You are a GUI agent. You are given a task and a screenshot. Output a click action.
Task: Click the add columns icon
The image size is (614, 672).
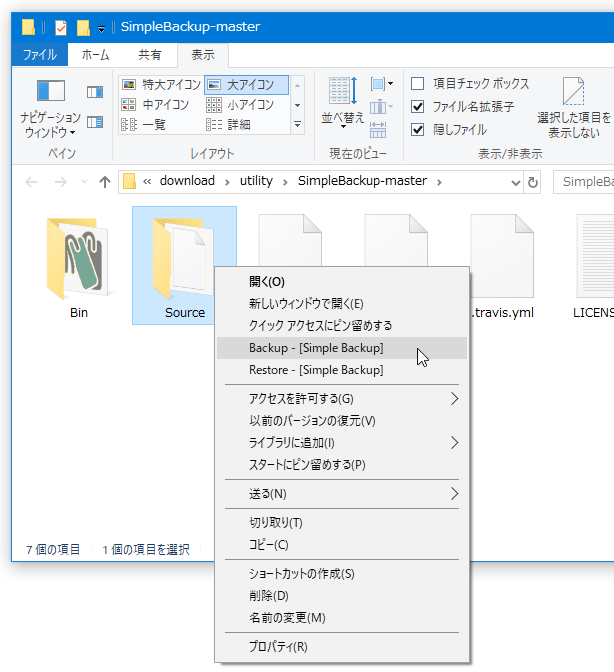pyautogui.click(x=381, y=107)
